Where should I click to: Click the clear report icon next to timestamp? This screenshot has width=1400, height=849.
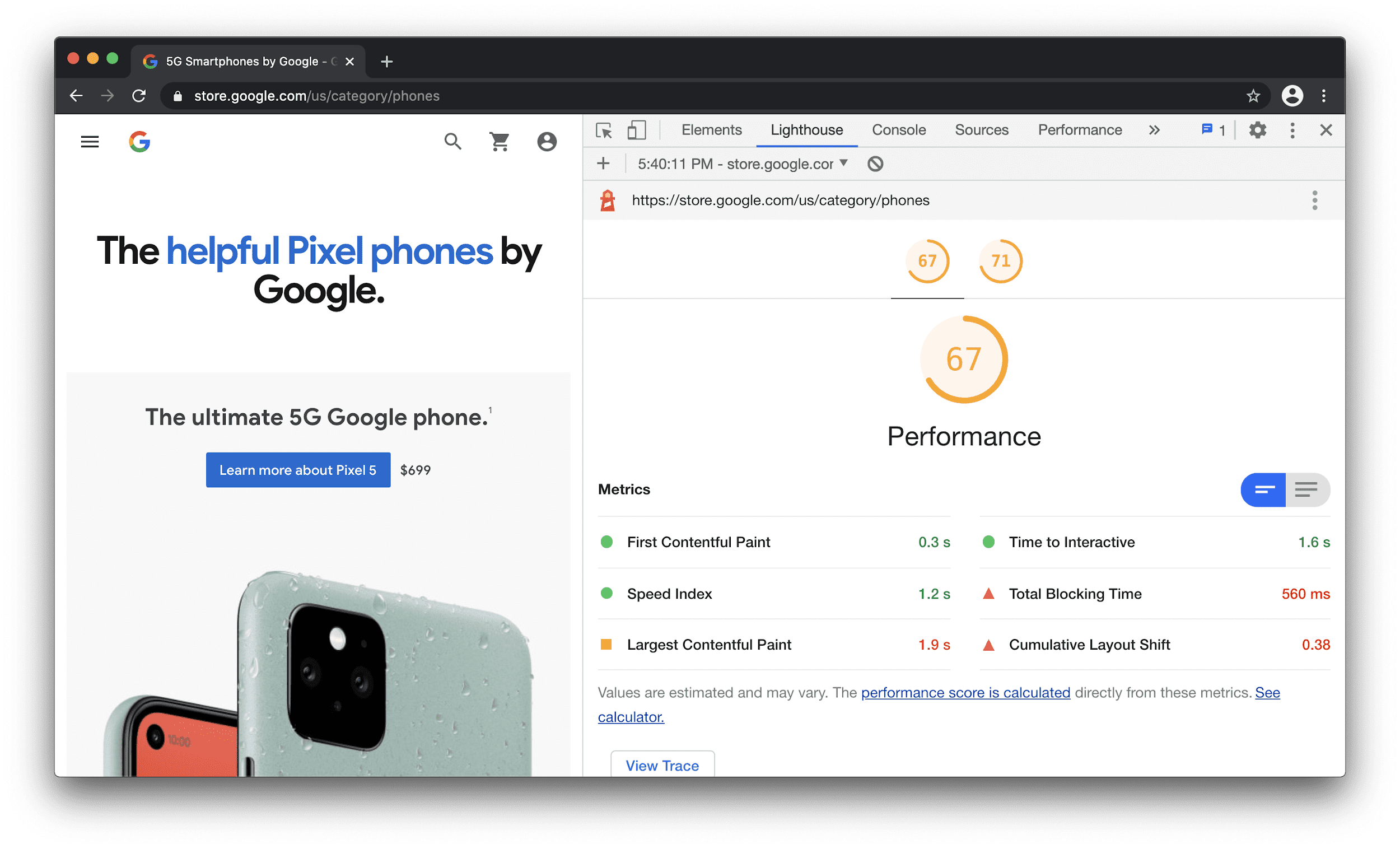tap(877, 163)
